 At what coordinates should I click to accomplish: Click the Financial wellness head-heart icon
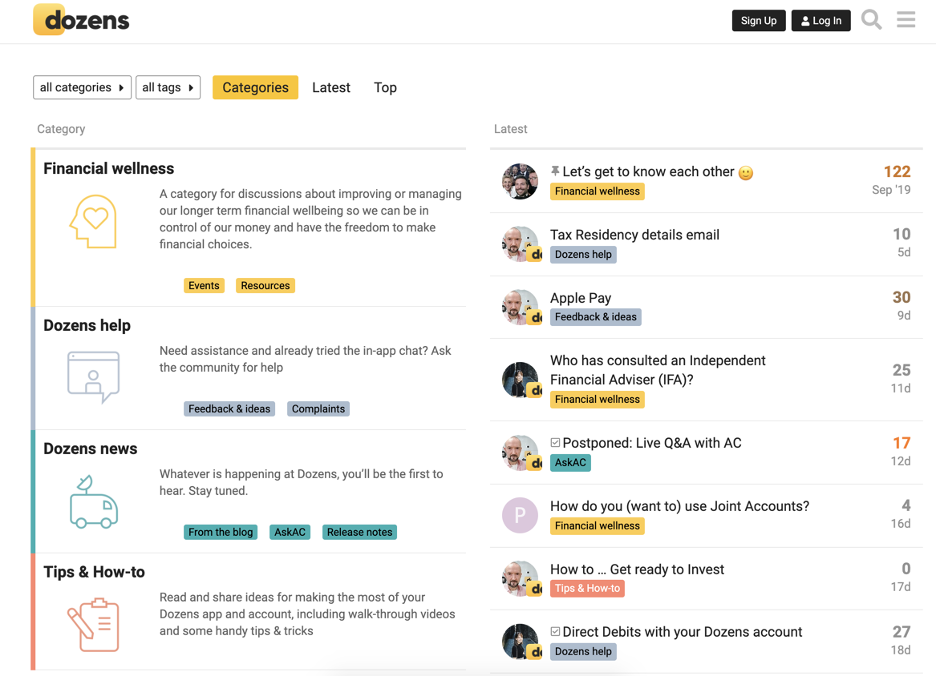click(x=93, y=222)
